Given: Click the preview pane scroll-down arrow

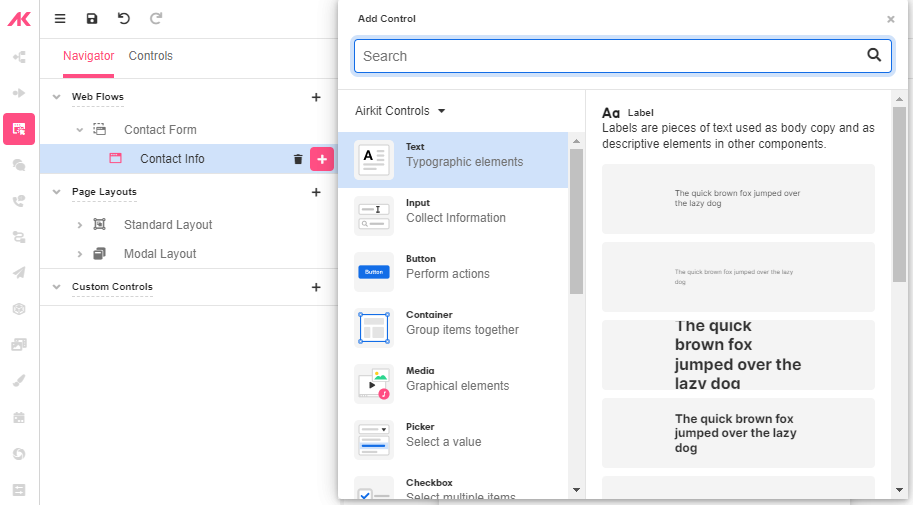Looking at the screenshot, I should pos(899,490).
